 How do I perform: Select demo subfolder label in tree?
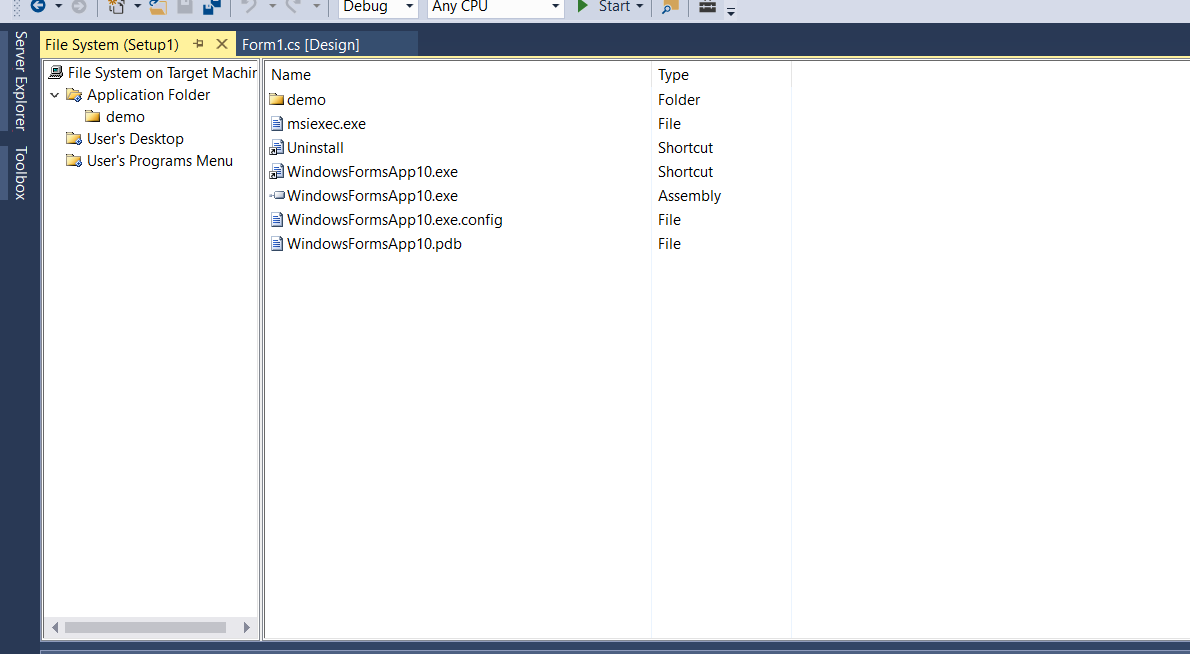coord(125,117)
